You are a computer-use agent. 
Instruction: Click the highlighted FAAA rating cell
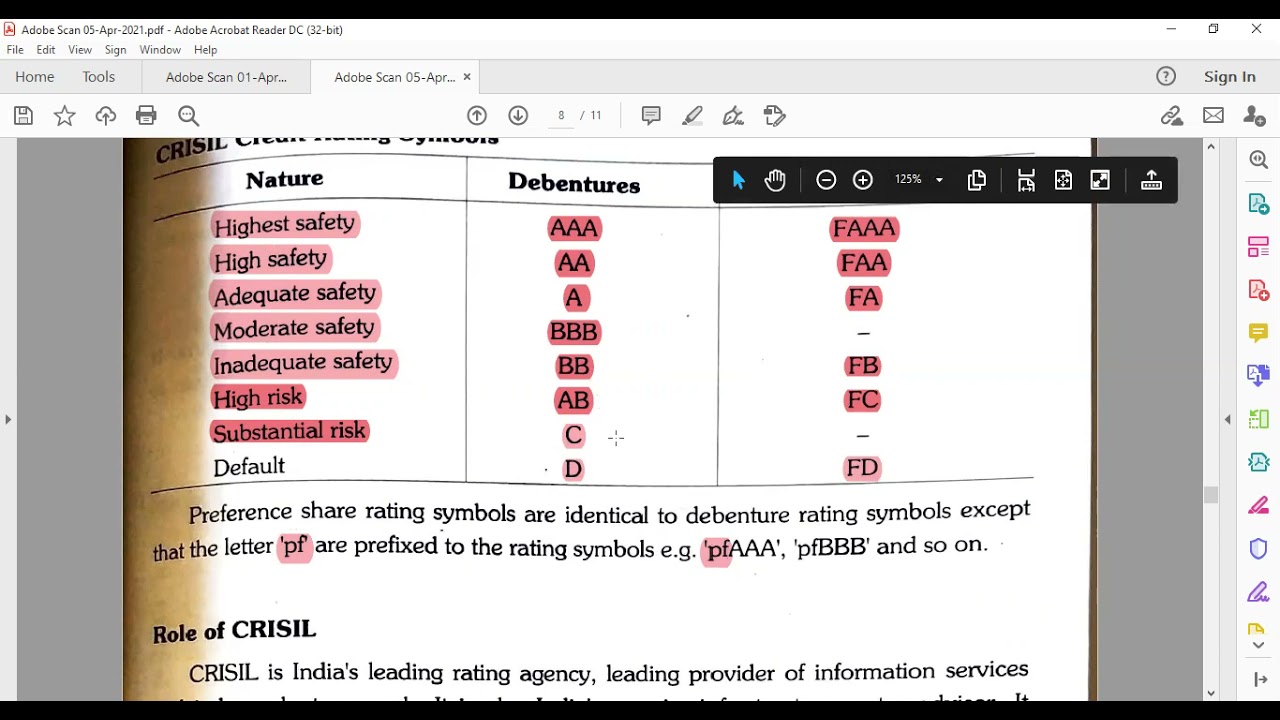(864, 229)
